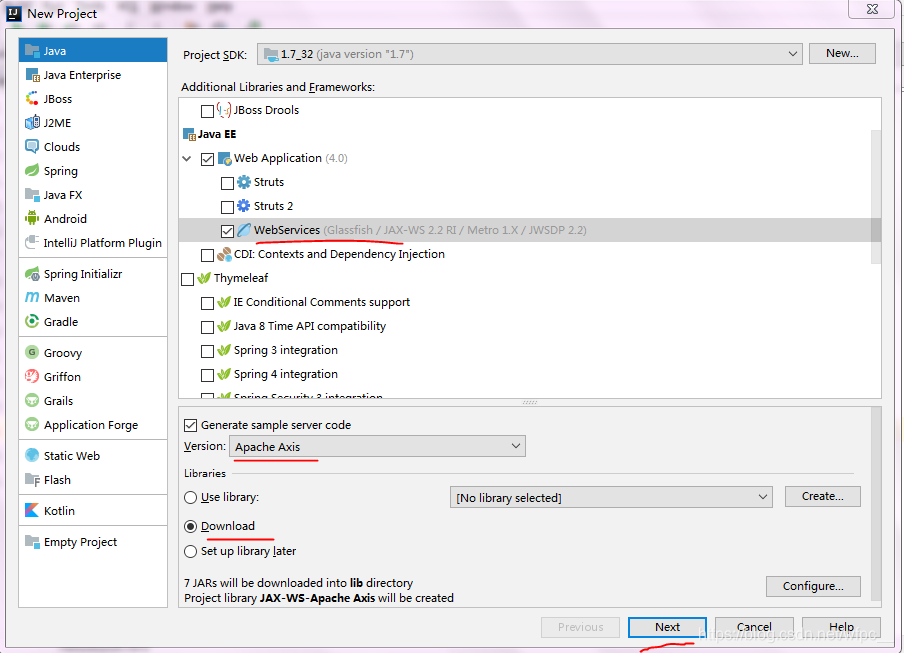Click the splitter handle below frameworks list
Image resolution: width=904 pixels, height=653 pixels.
tap(530, 402)
